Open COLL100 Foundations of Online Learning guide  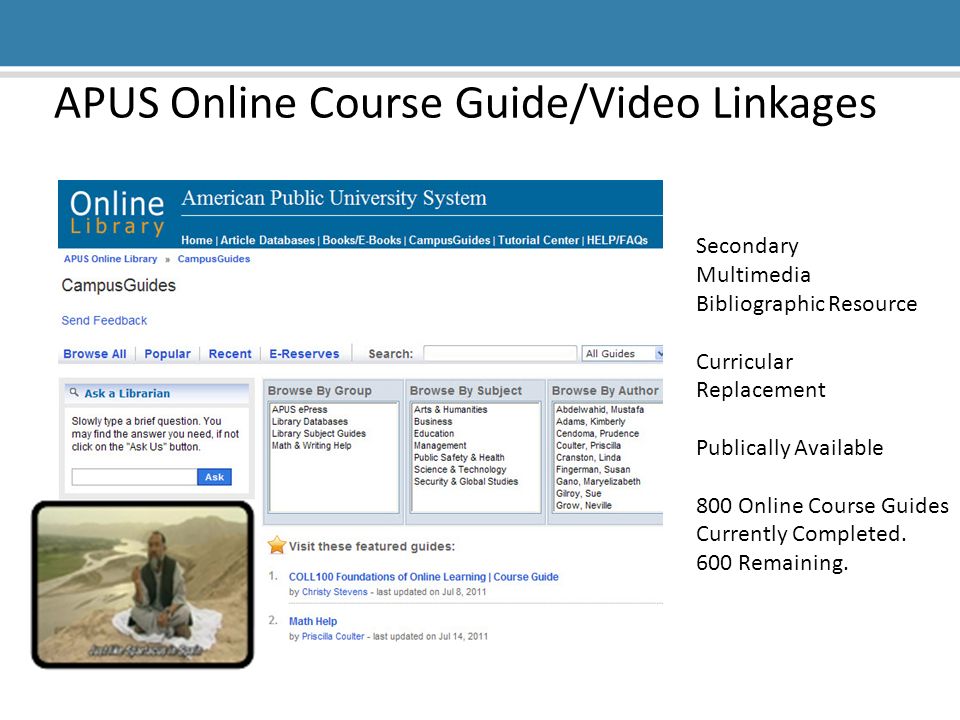(424, 577)
